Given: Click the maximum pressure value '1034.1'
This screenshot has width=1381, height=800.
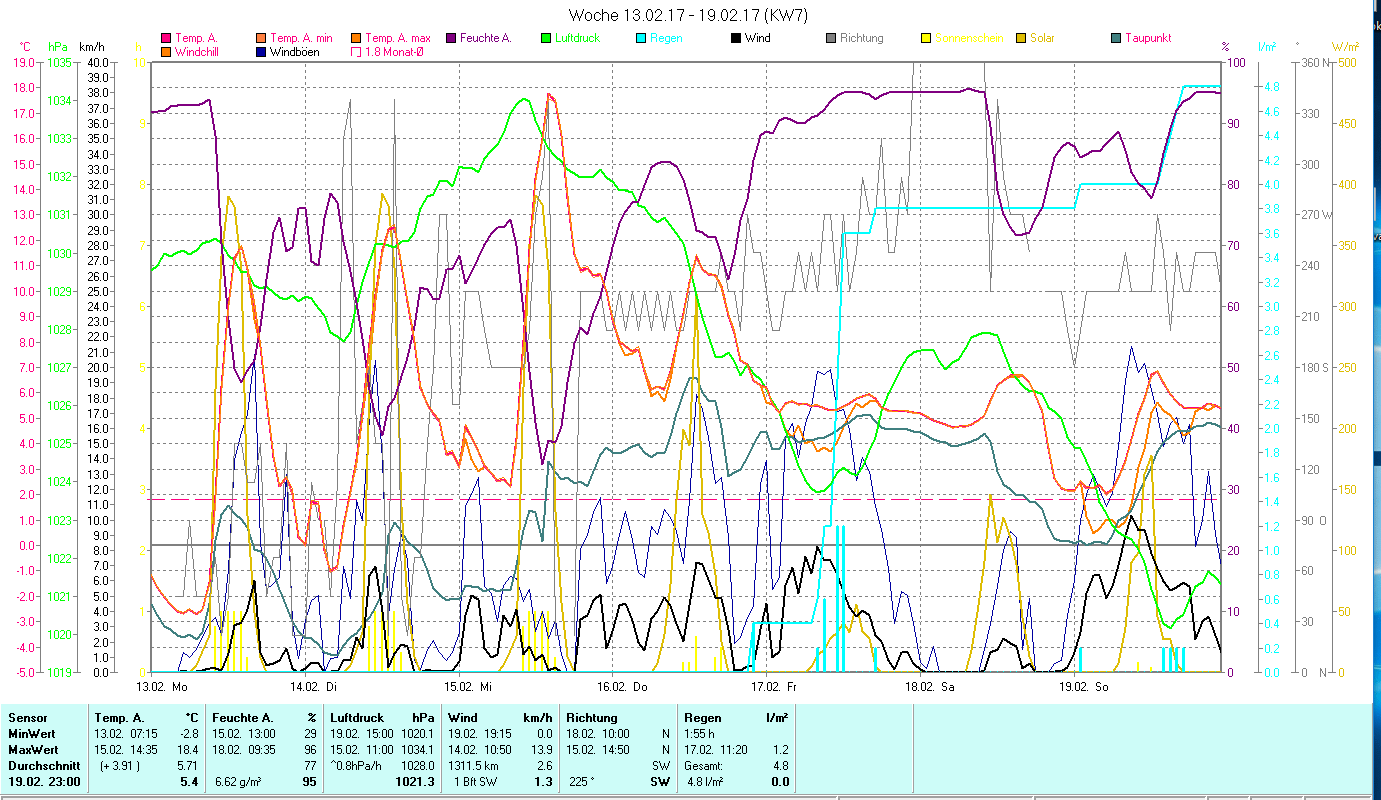Looking at the screenshot, I should [x=417, y=750].
